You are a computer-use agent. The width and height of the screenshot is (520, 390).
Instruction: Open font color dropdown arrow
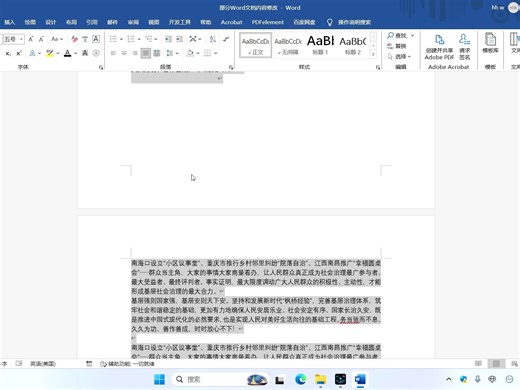click(x=76, y=53)
